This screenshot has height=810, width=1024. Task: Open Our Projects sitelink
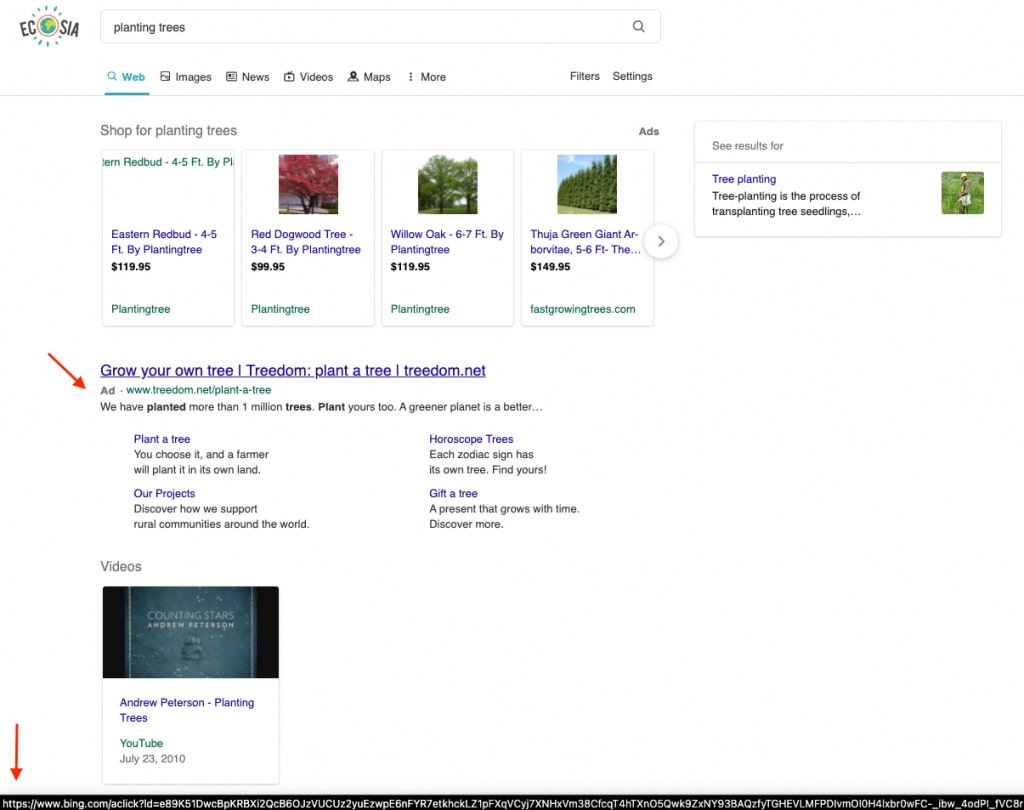point(165,493)
